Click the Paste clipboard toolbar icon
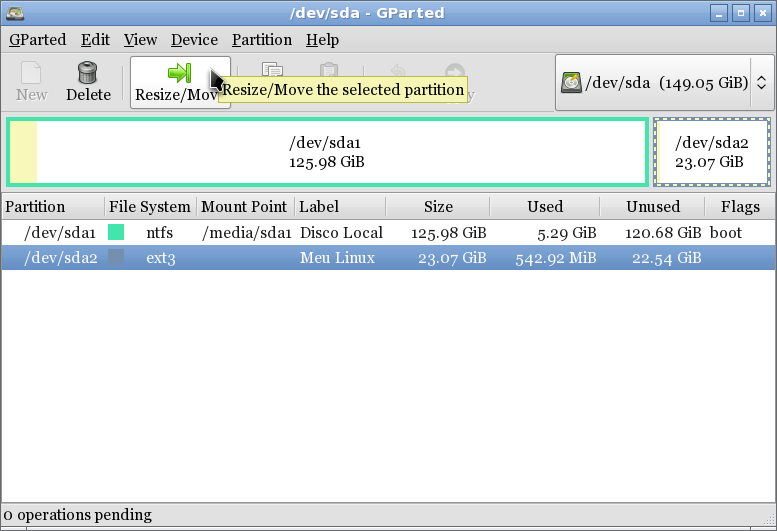777x531 pixels. pos(329,69)
